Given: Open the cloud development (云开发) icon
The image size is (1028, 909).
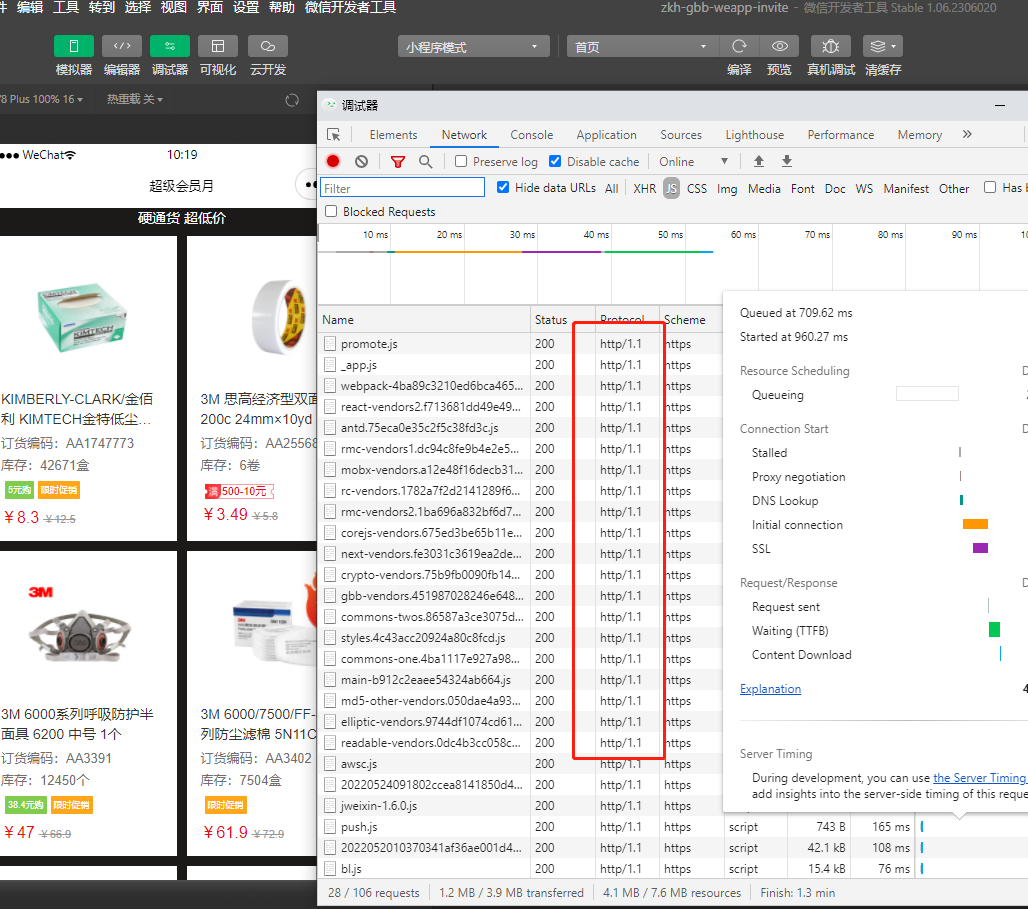Looking at the screenshot, I should click(x=267, y=47).
